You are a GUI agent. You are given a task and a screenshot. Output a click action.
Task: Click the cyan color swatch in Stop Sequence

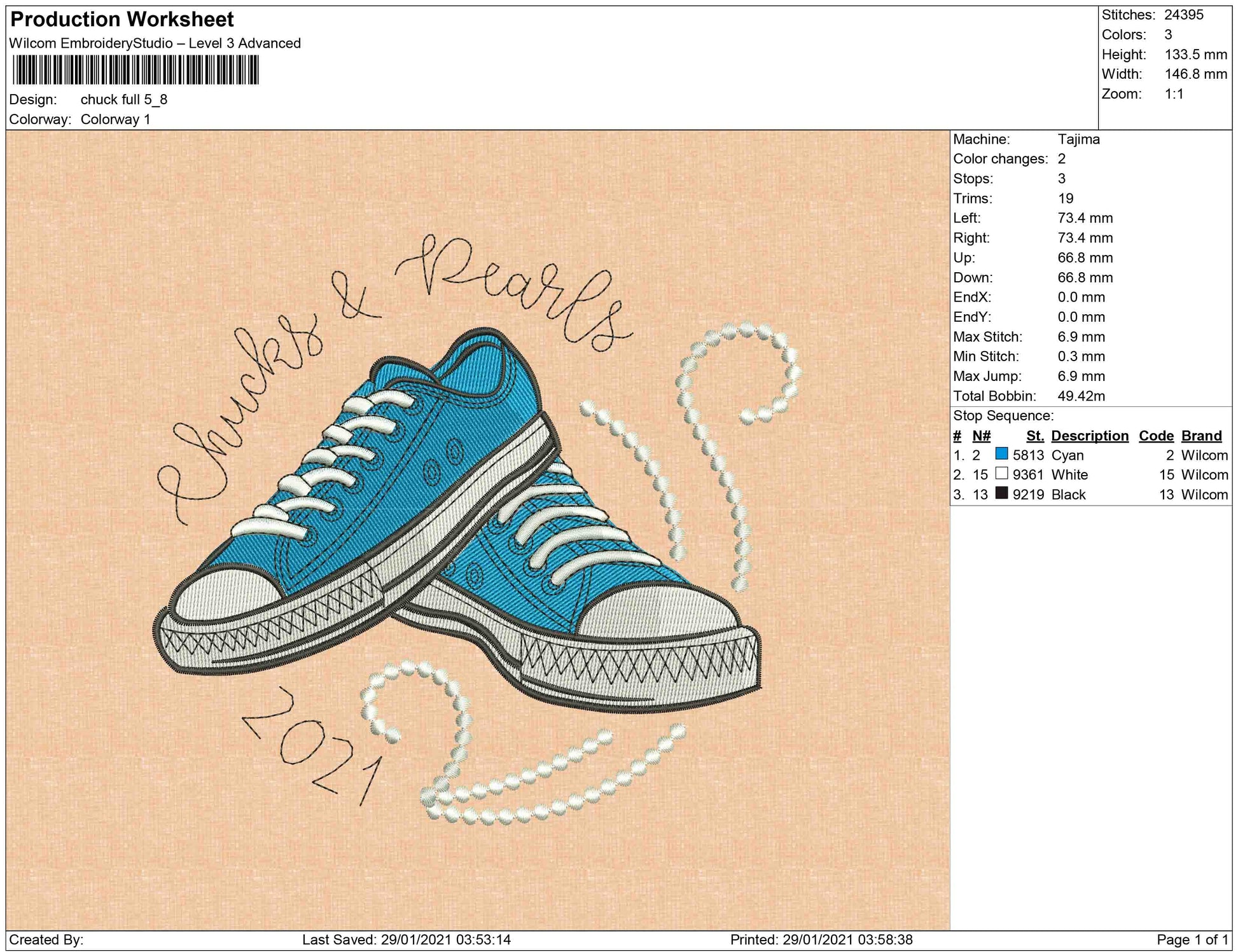1001,454
